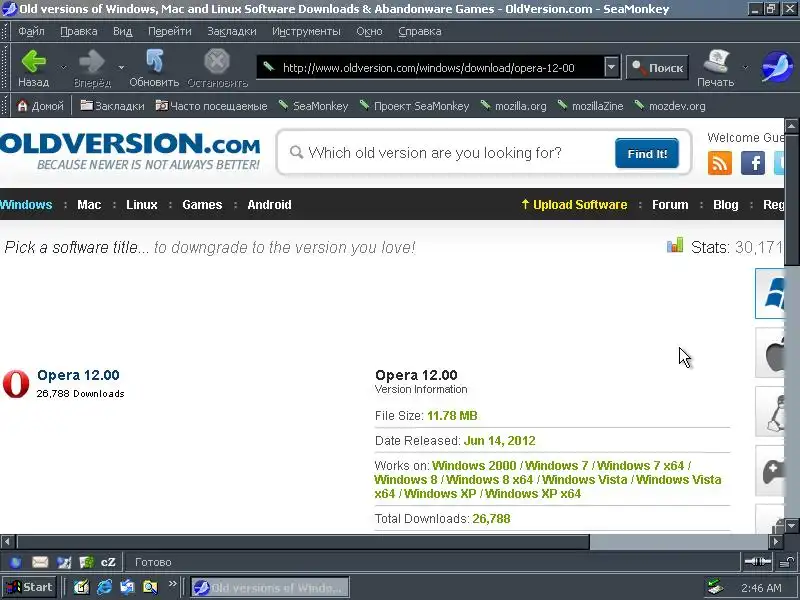Open the Opera 12.00 title link
Screen dimensions: 800x600
[x=78, y=375]
